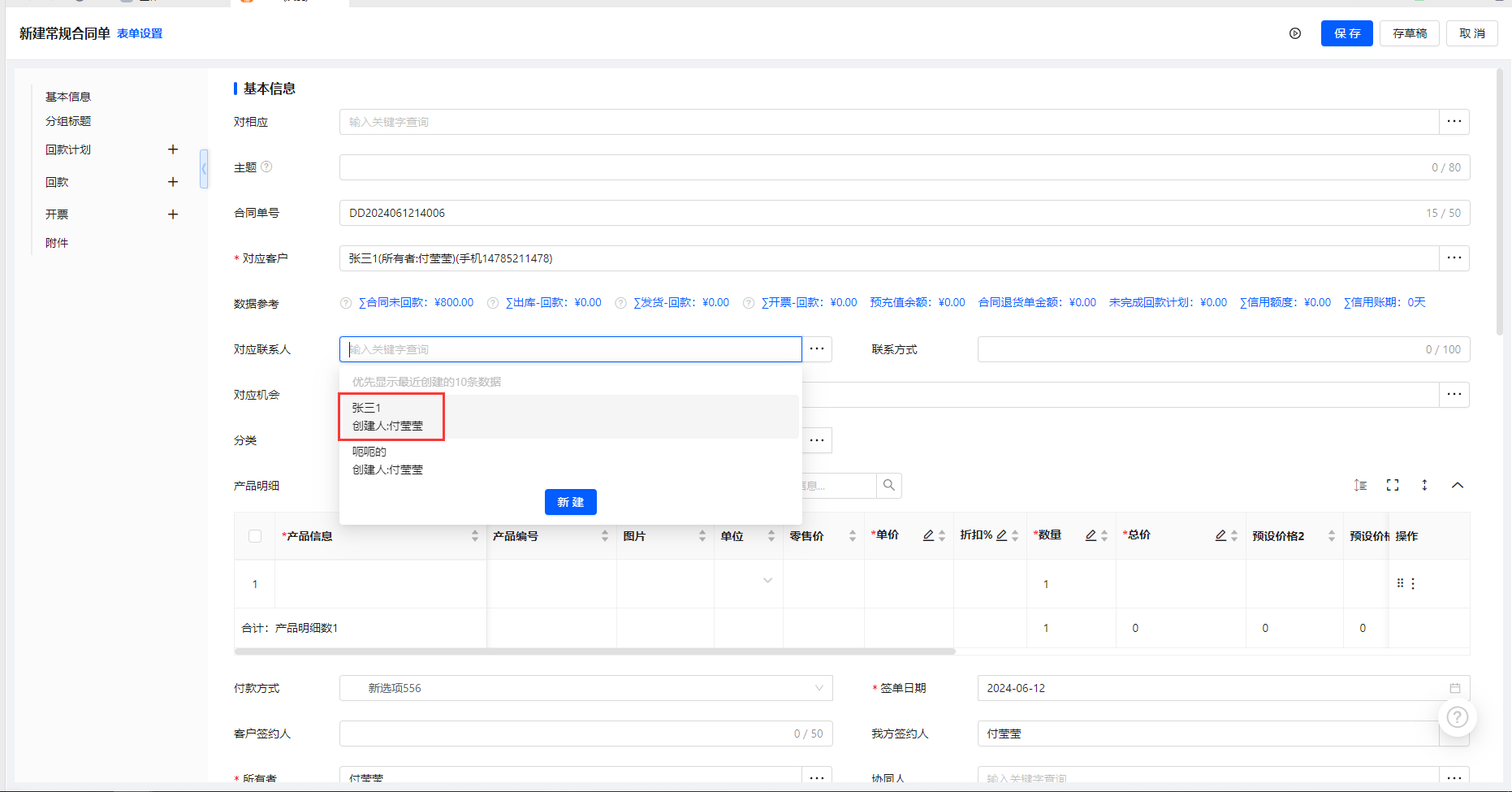This screenshot has height=792, width=1512.
Task: Click the product search magnifier icon
Action: point(889,486)
